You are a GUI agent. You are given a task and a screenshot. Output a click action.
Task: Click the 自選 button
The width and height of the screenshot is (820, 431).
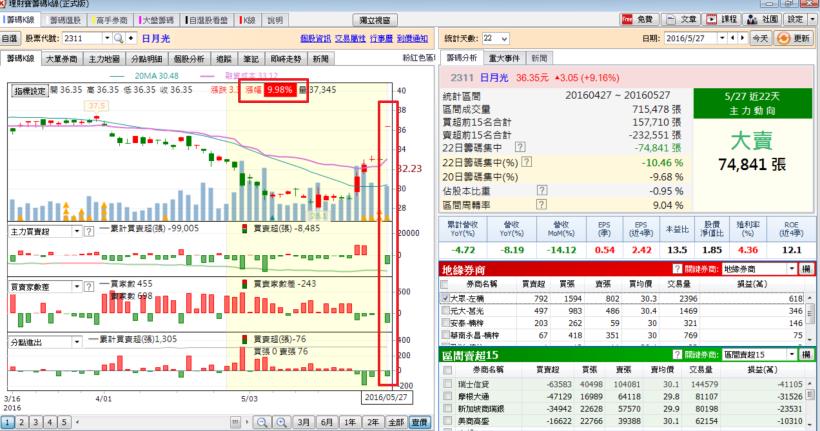9,39
